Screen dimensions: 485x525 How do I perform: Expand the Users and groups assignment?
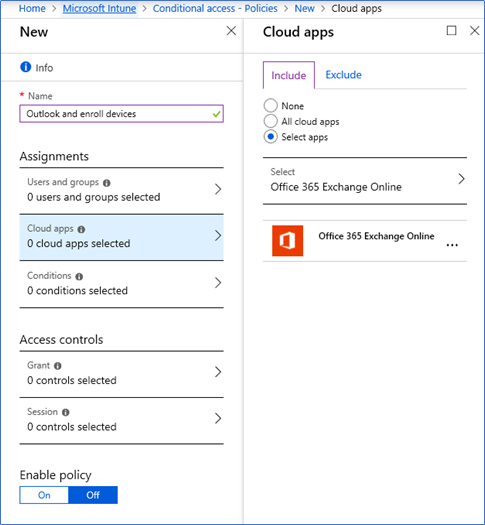pos(122,190)
